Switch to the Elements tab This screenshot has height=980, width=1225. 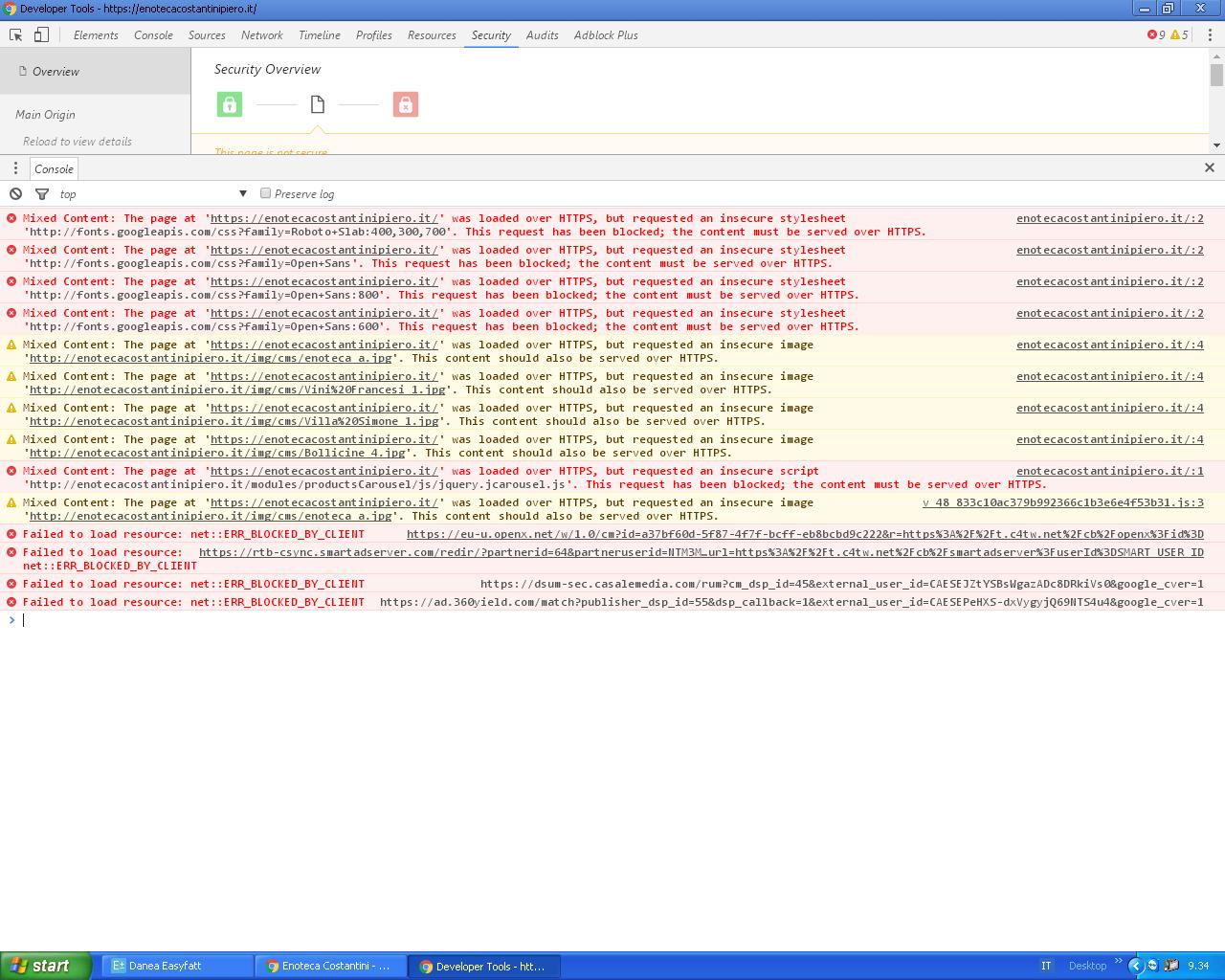click(96, 35)
